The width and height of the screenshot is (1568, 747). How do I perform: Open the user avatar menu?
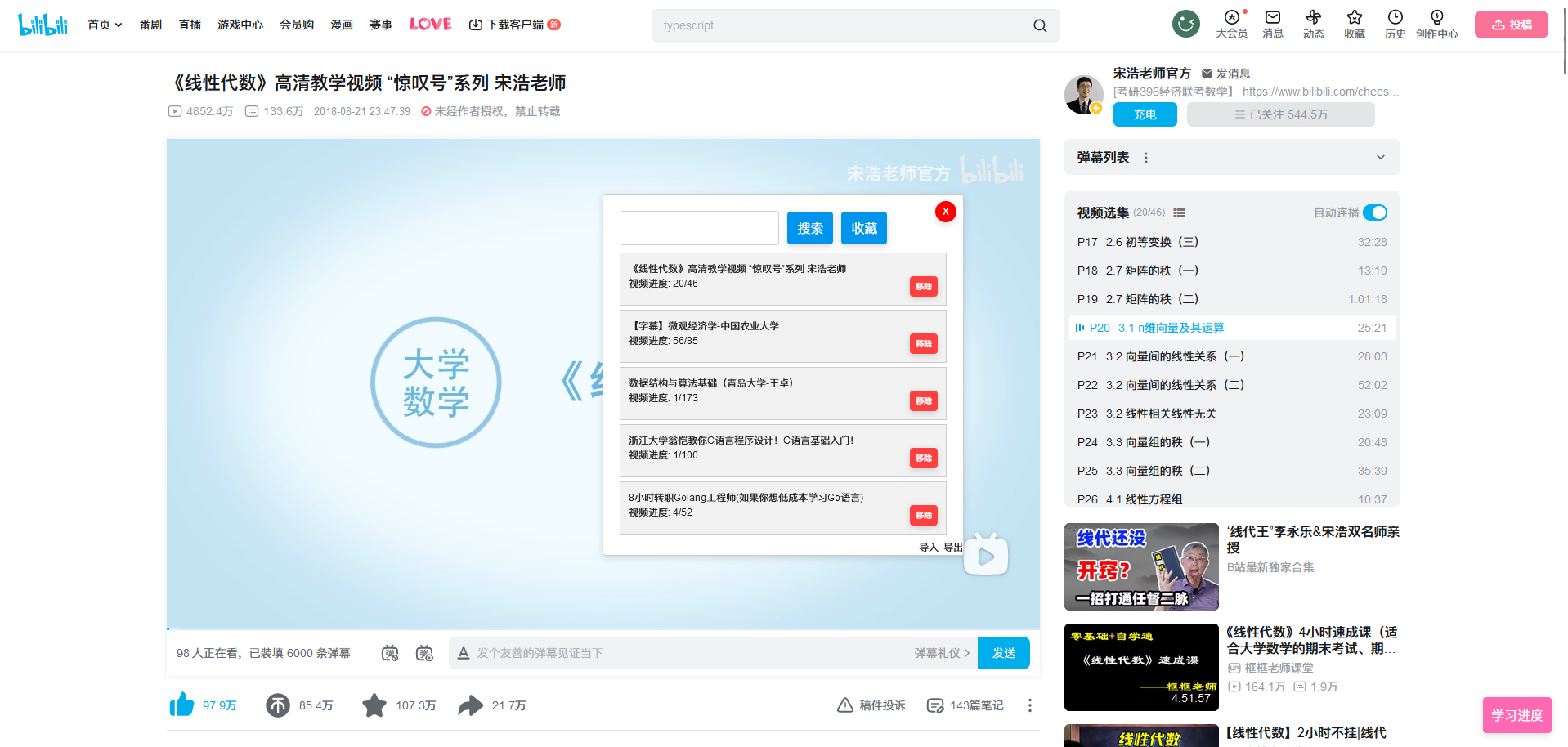coord(1185,24)
